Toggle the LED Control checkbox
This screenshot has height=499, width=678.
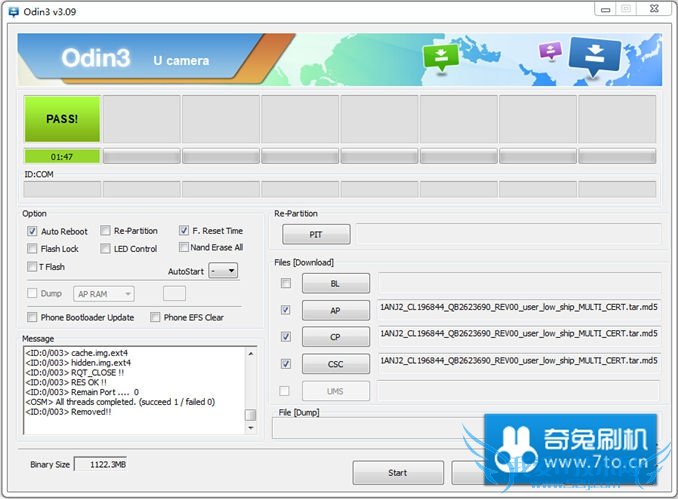click(x=105, y=249)
